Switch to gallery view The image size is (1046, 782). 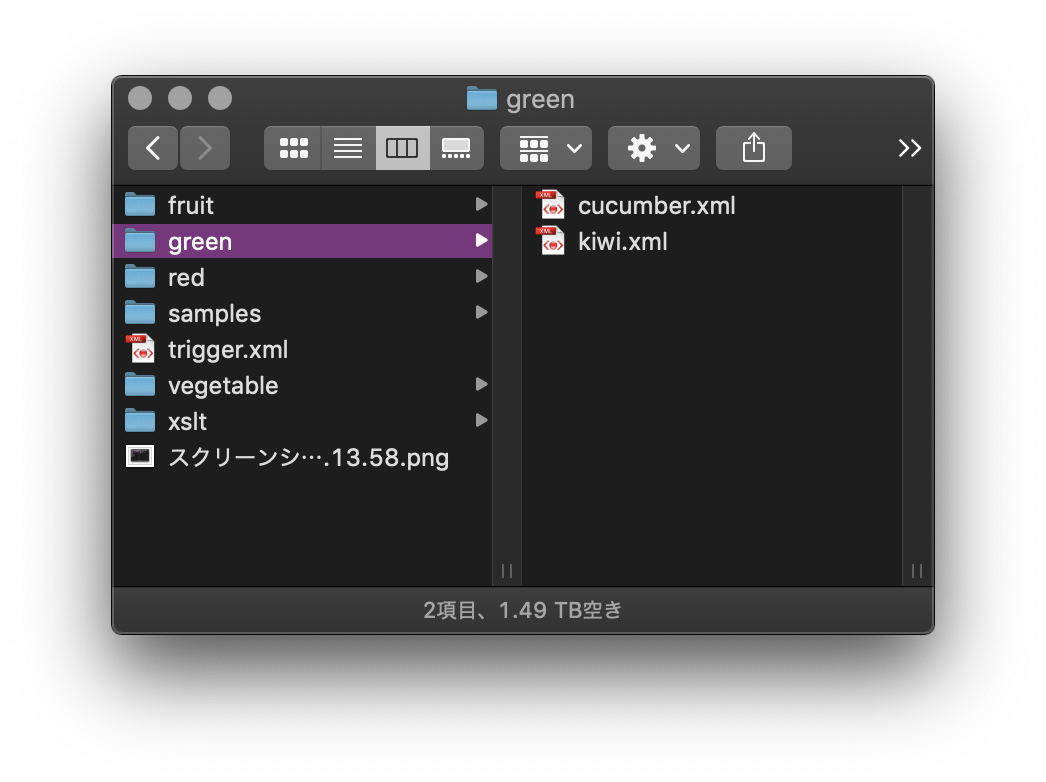[456, 147]
